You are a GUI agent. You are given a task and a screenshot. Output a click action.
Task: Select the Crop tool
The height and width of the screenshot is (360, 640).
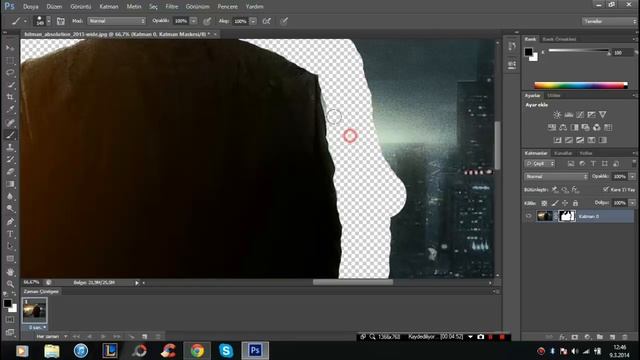10,97
